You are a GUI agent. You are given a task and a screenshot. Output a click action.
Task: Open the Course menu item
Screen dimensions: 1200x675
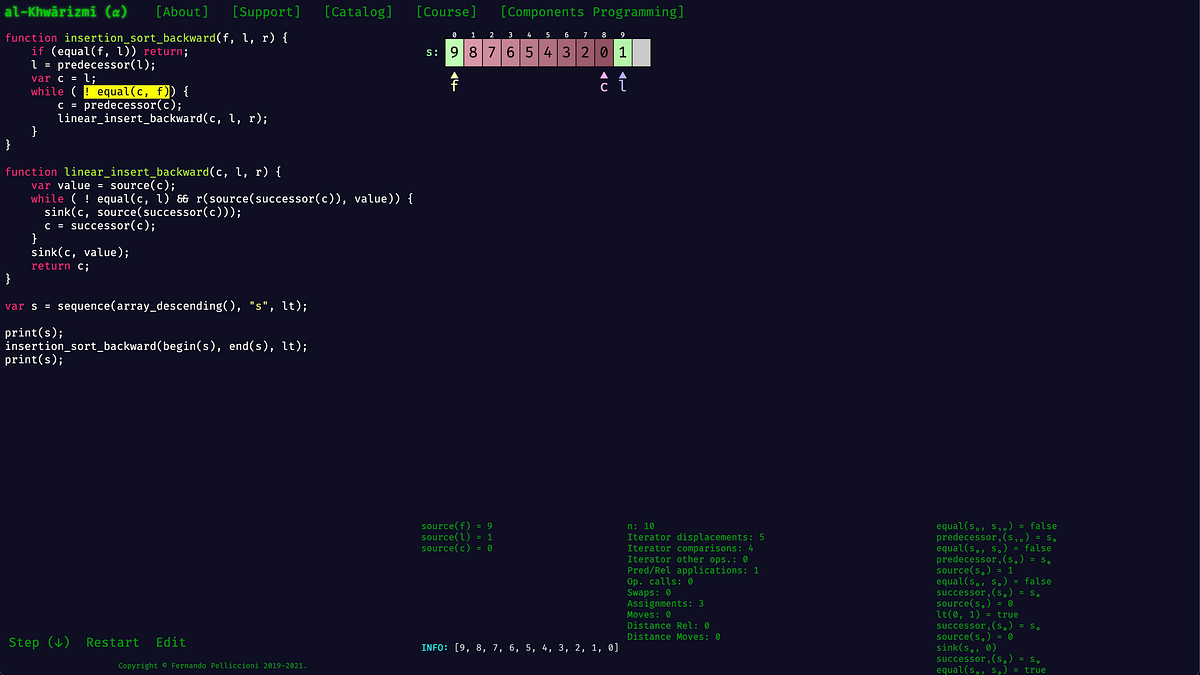pos(446,12)
